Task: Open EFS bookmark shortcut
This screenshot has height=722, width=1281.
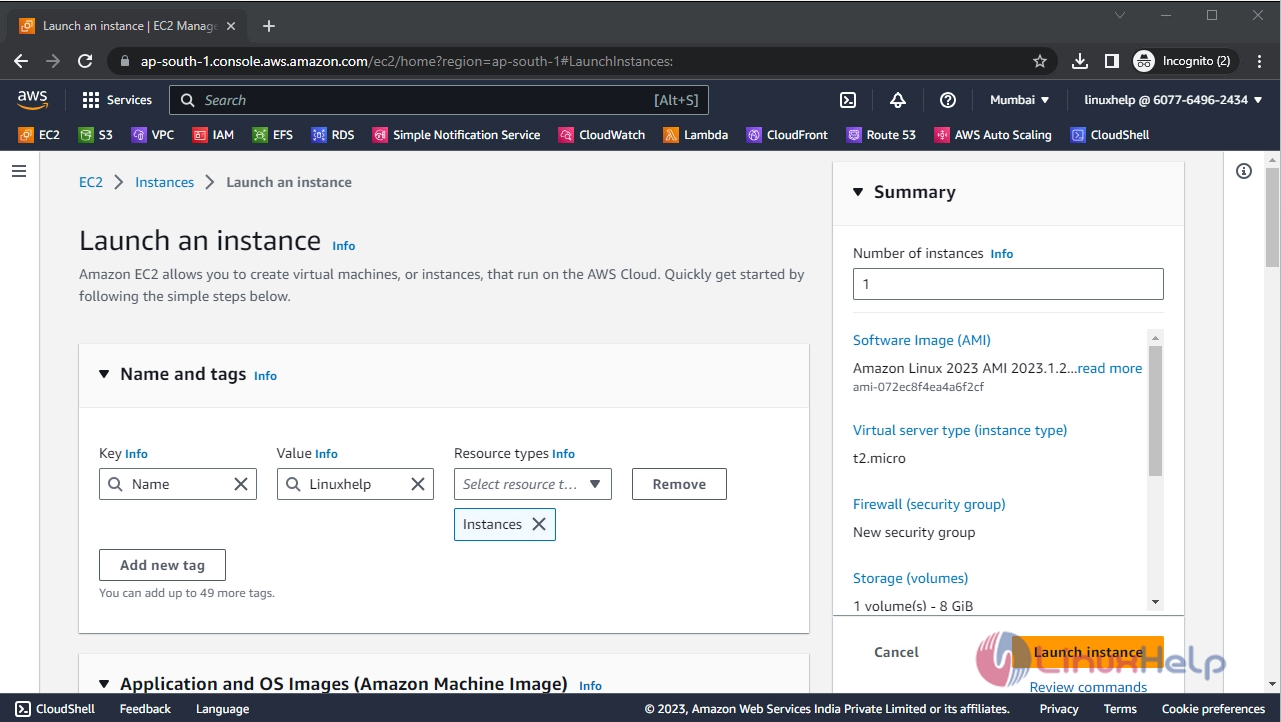Action: [273, 135]
